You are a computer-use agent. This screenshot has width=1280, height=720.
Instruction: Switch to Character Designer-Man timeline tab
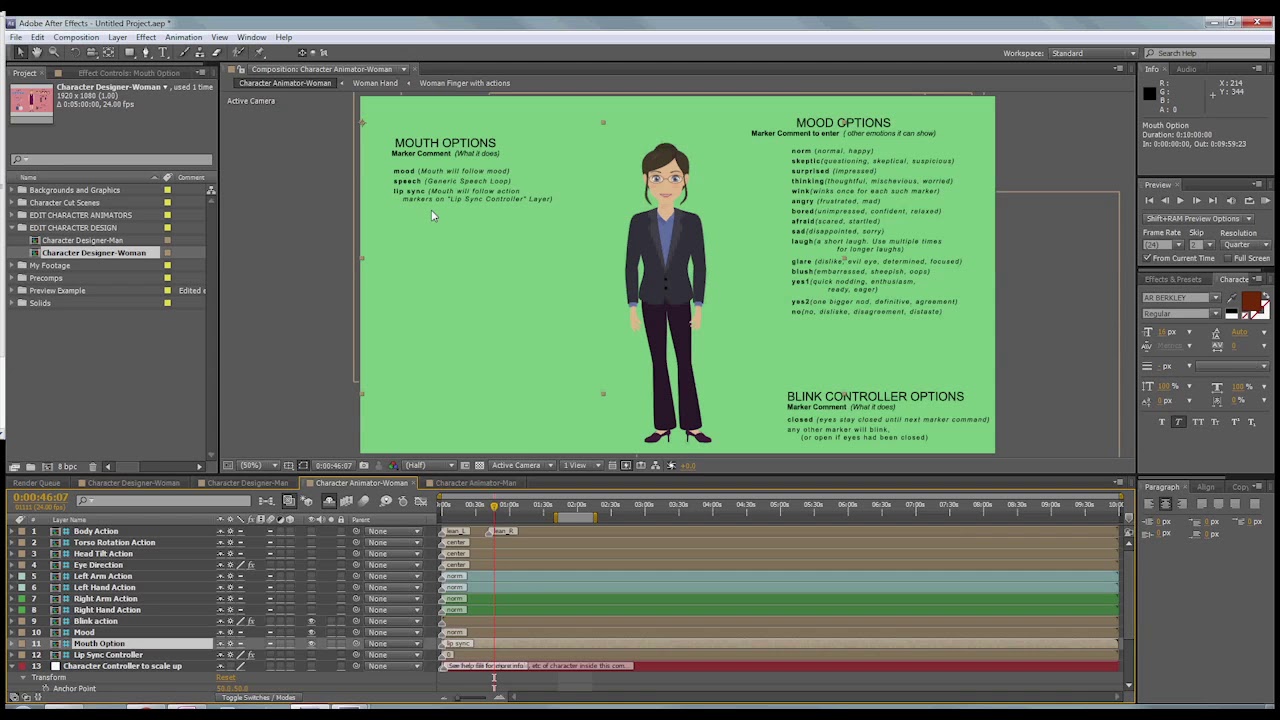click(247, 483)
